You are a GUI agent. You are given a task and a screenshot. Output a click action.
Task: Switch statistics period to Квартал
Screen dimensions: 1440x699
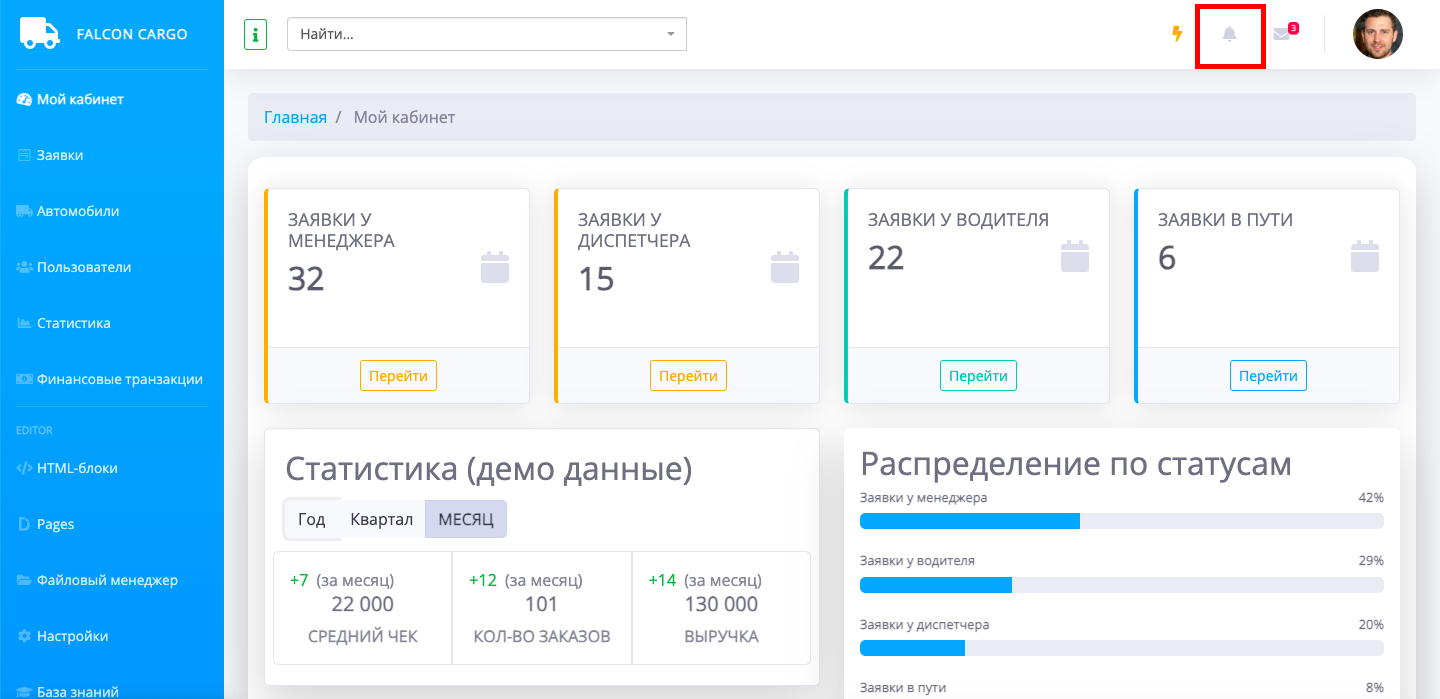coord(381,520)
